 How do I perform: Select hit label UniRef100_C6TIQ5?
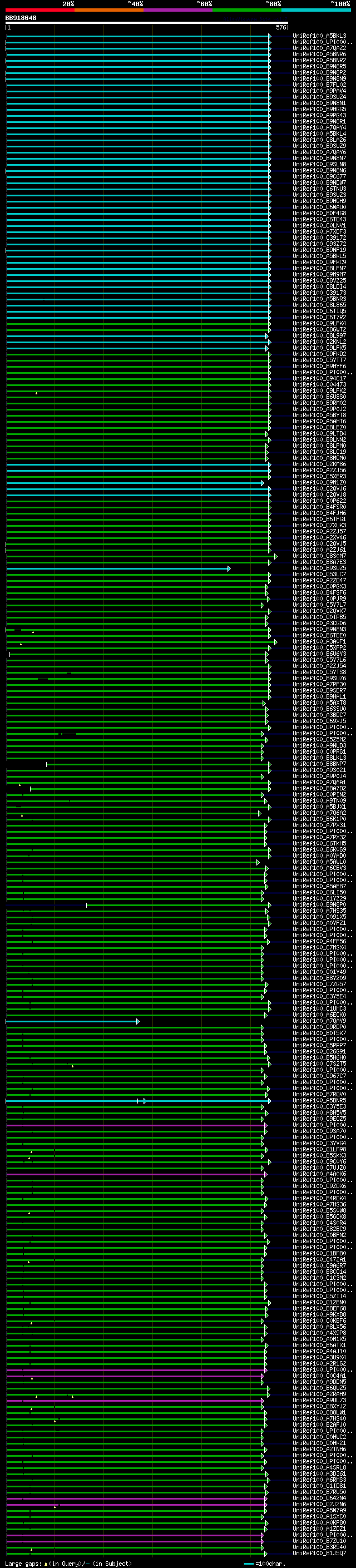[319, 311]
